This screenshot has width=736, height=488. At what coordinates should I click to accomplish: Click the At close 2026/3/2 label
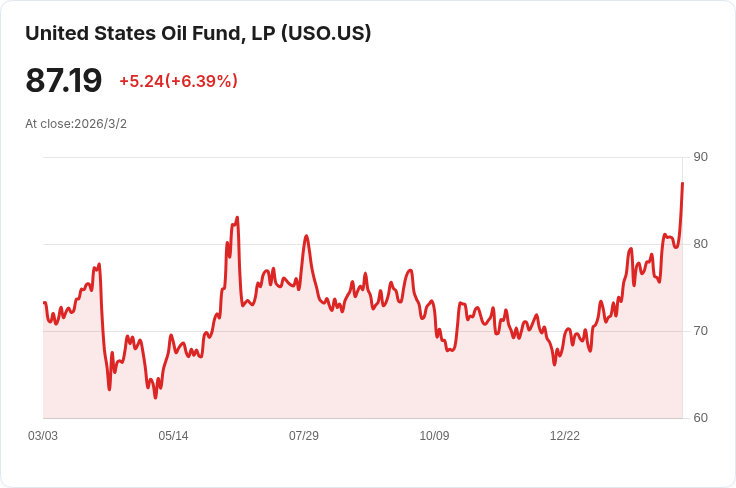76,124
